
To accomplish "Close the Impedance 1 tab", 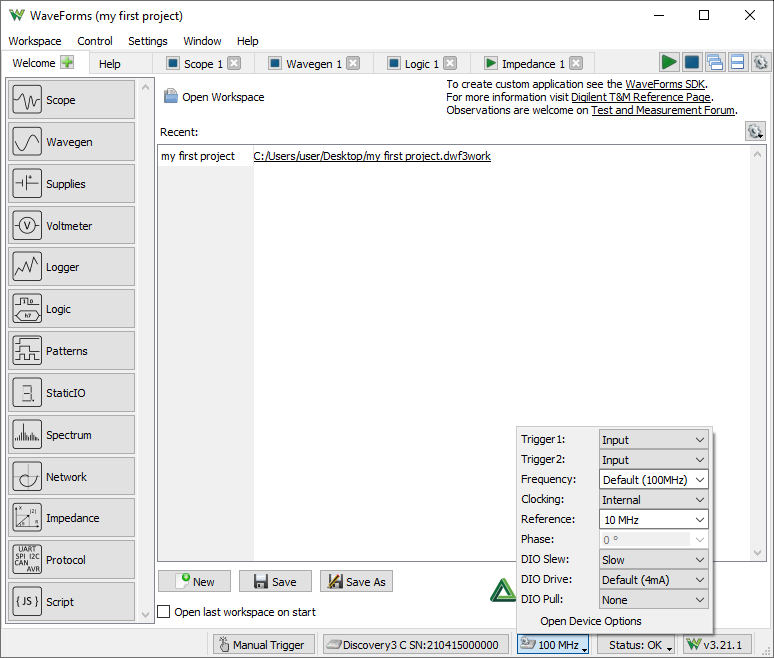I will point(576,64).
